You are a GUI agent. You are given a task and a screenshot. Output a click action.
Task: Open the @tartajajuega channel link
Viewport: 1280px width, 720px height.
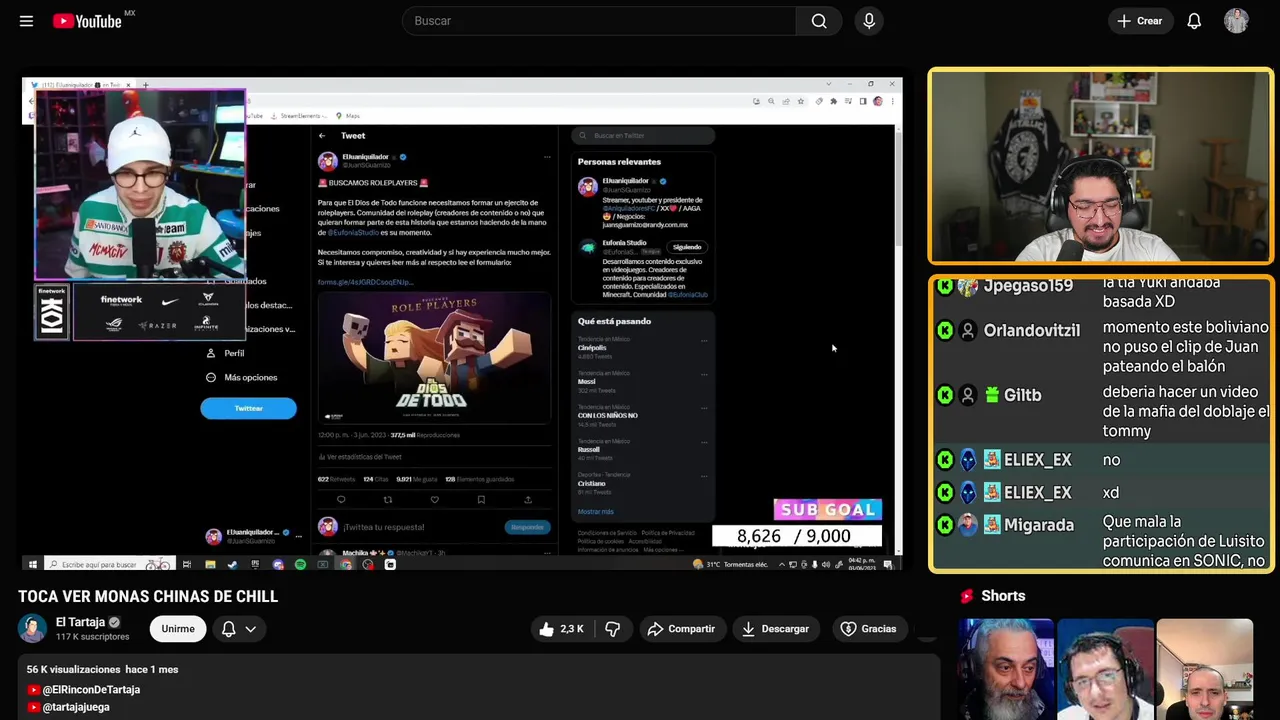pos(76,707)
